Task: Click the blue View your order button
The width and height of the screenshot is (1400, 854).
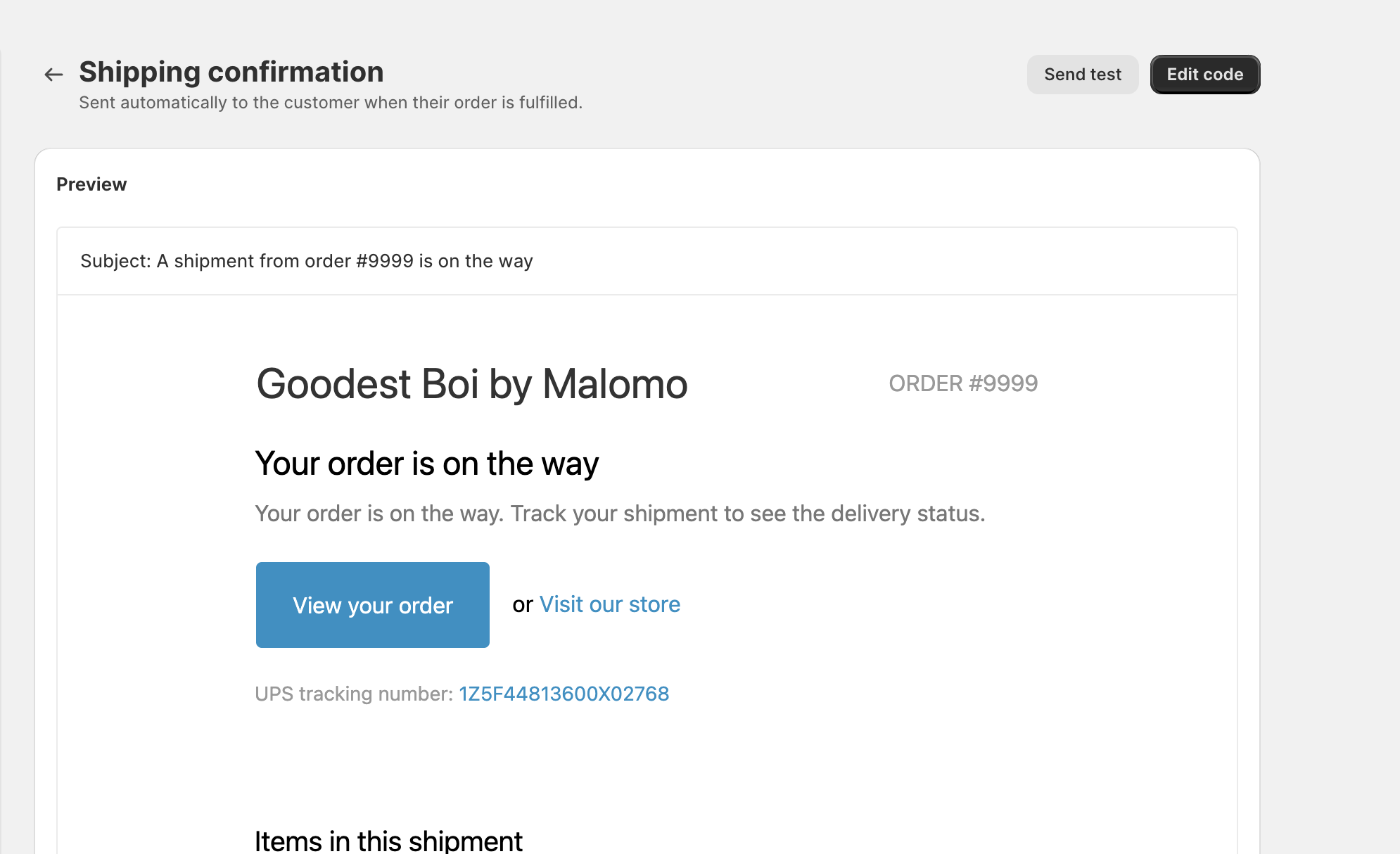Action: pyautogui.click(x=372, y=605)
